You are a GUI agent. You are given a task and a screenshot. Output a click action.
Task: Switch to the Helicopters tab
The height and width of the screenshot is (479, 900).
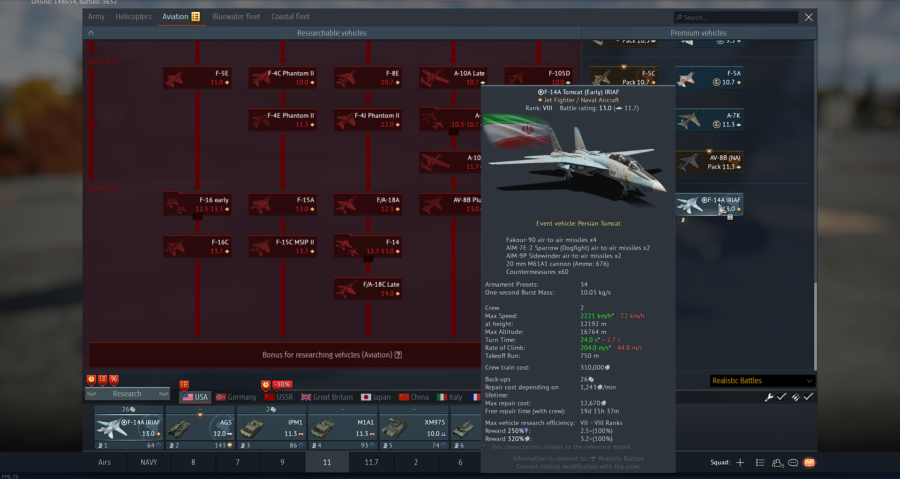pos(132,17)
